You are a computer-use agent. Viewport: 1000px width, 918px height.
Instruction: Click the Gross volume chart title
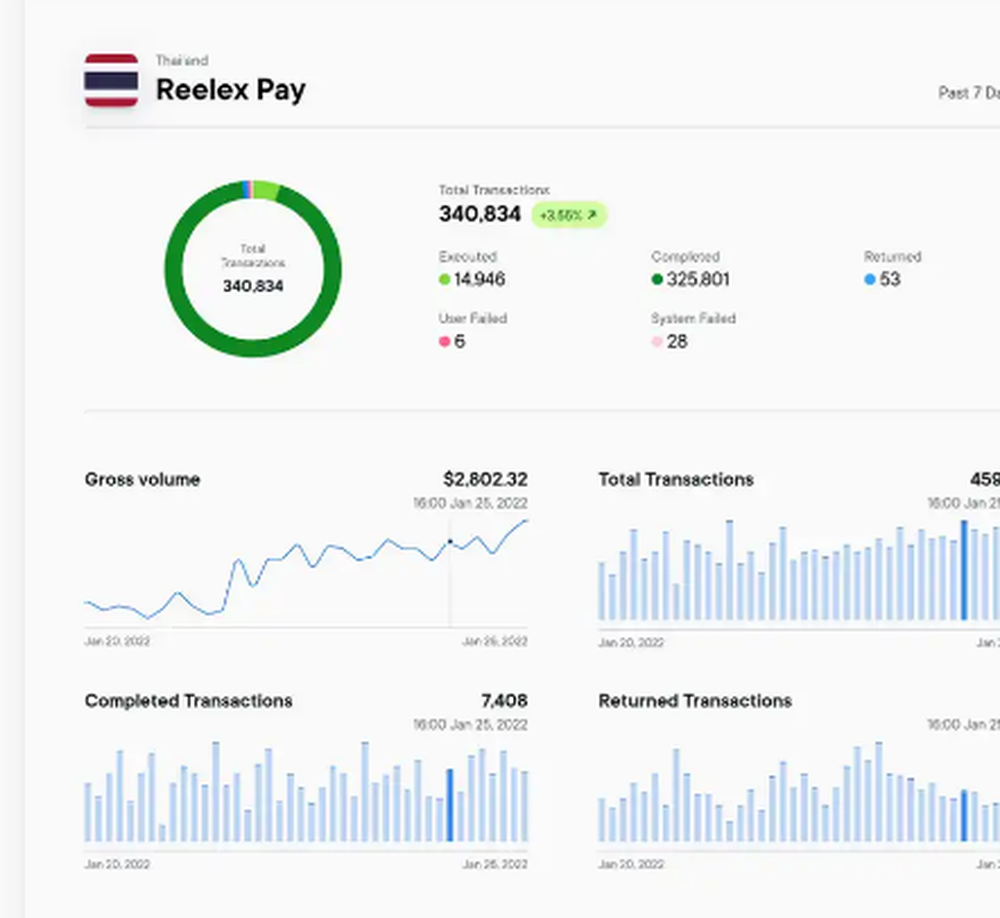click(142, 480)
